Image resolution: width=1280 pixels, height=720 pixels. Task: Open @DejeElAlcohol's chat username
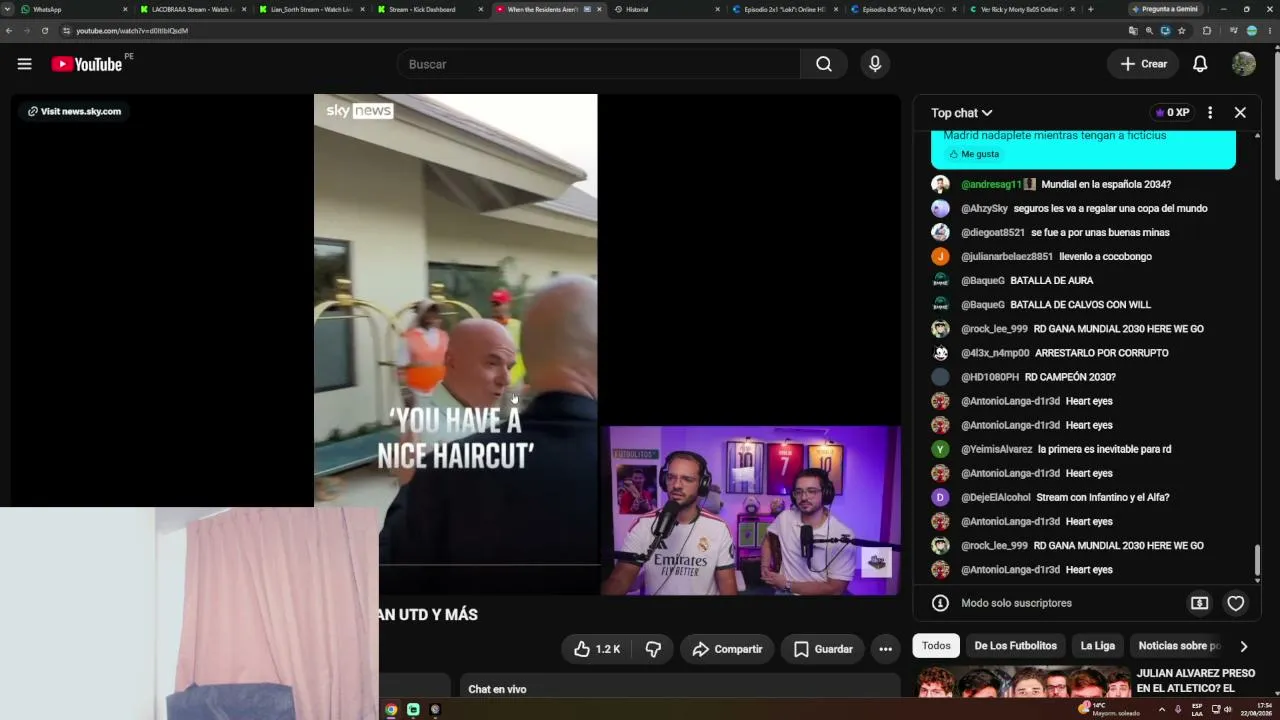click(996, 497)
